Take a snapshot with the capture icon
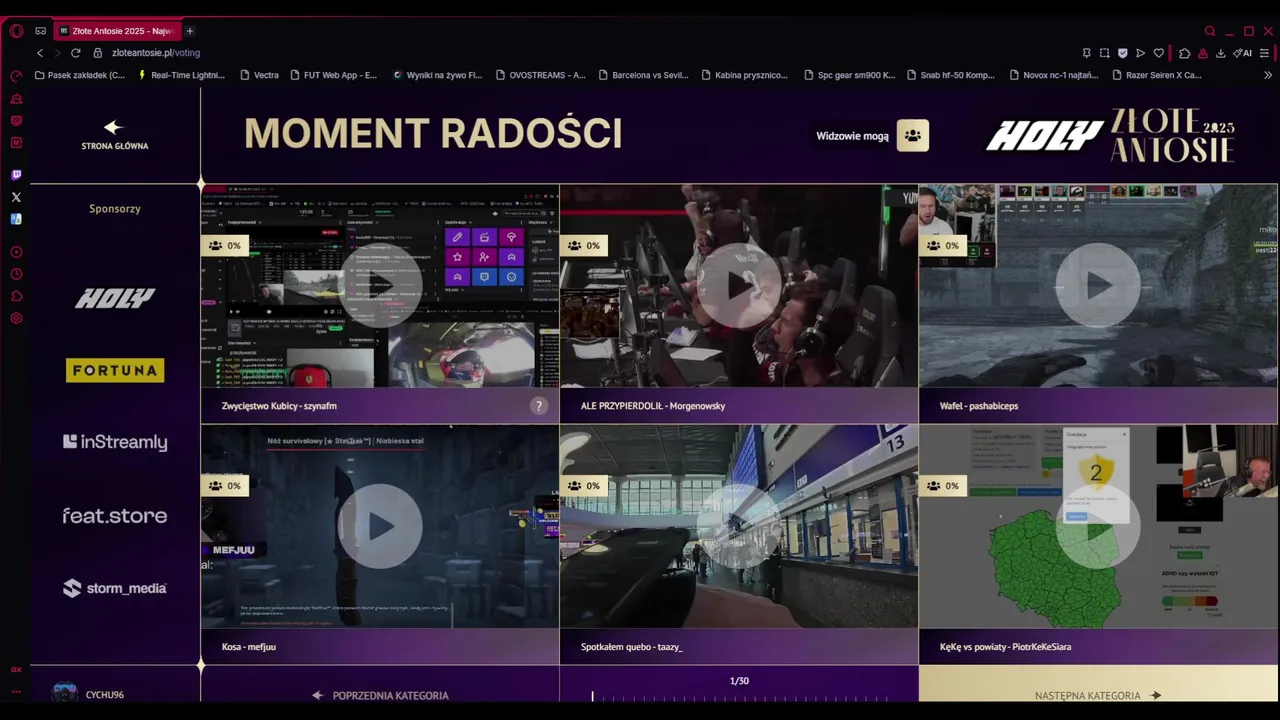1280x720 pixels. pos(1104,53)
